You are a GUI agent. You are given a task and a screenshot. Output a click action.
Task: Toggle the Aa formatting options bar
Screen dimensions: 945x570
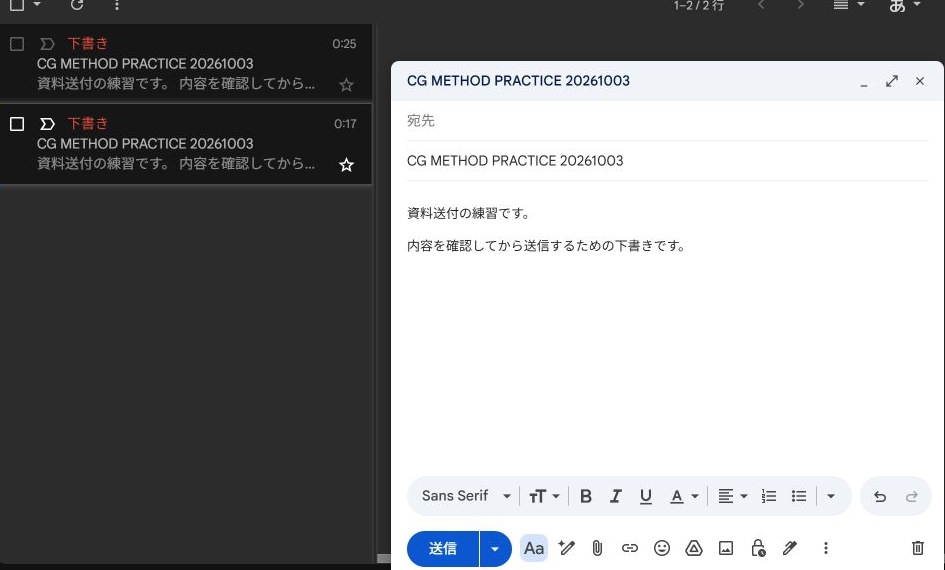click(x=534, y=548)
